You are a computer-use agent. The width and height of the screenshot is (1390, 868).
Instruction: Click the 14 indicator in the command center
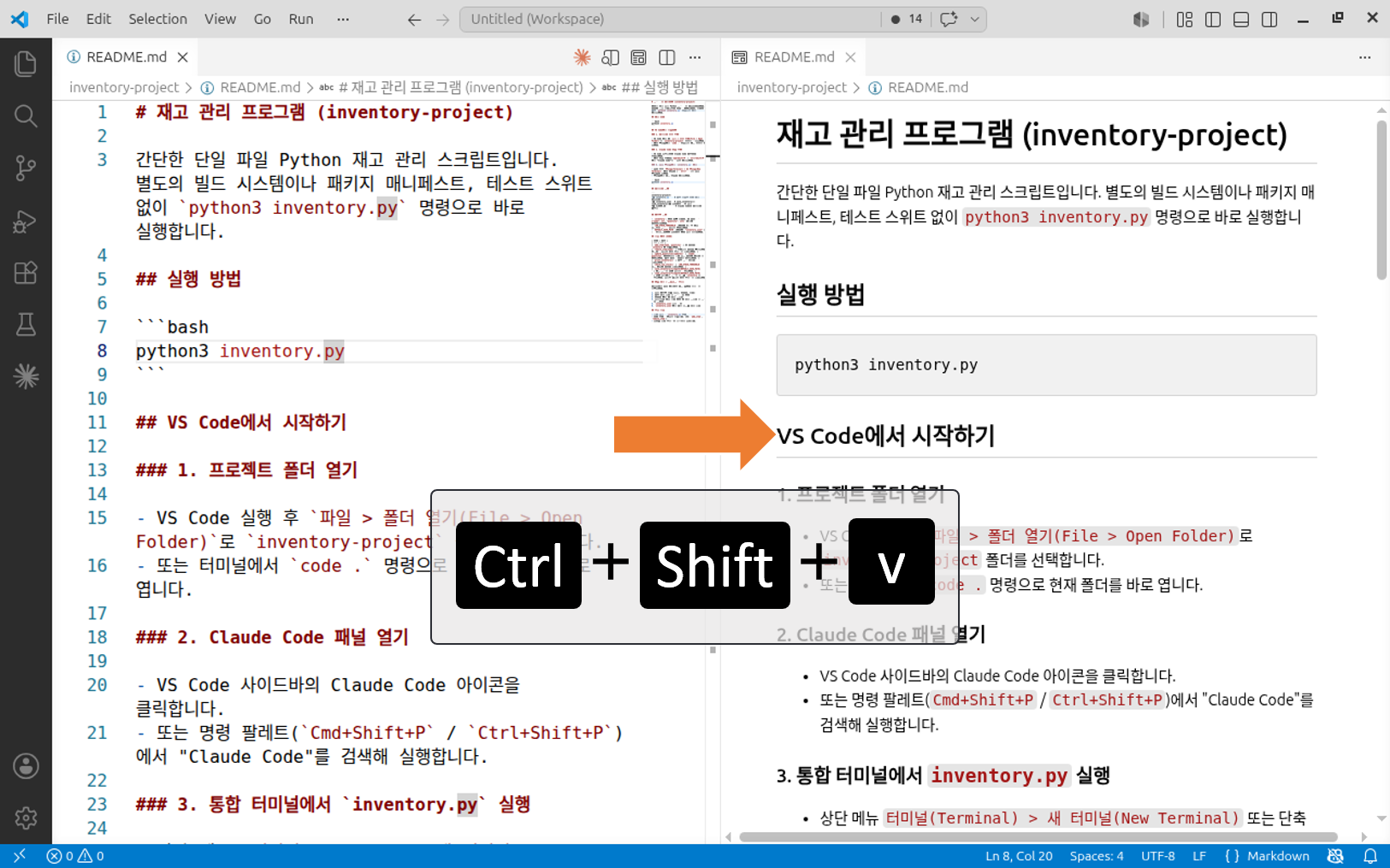coord(908,19)
